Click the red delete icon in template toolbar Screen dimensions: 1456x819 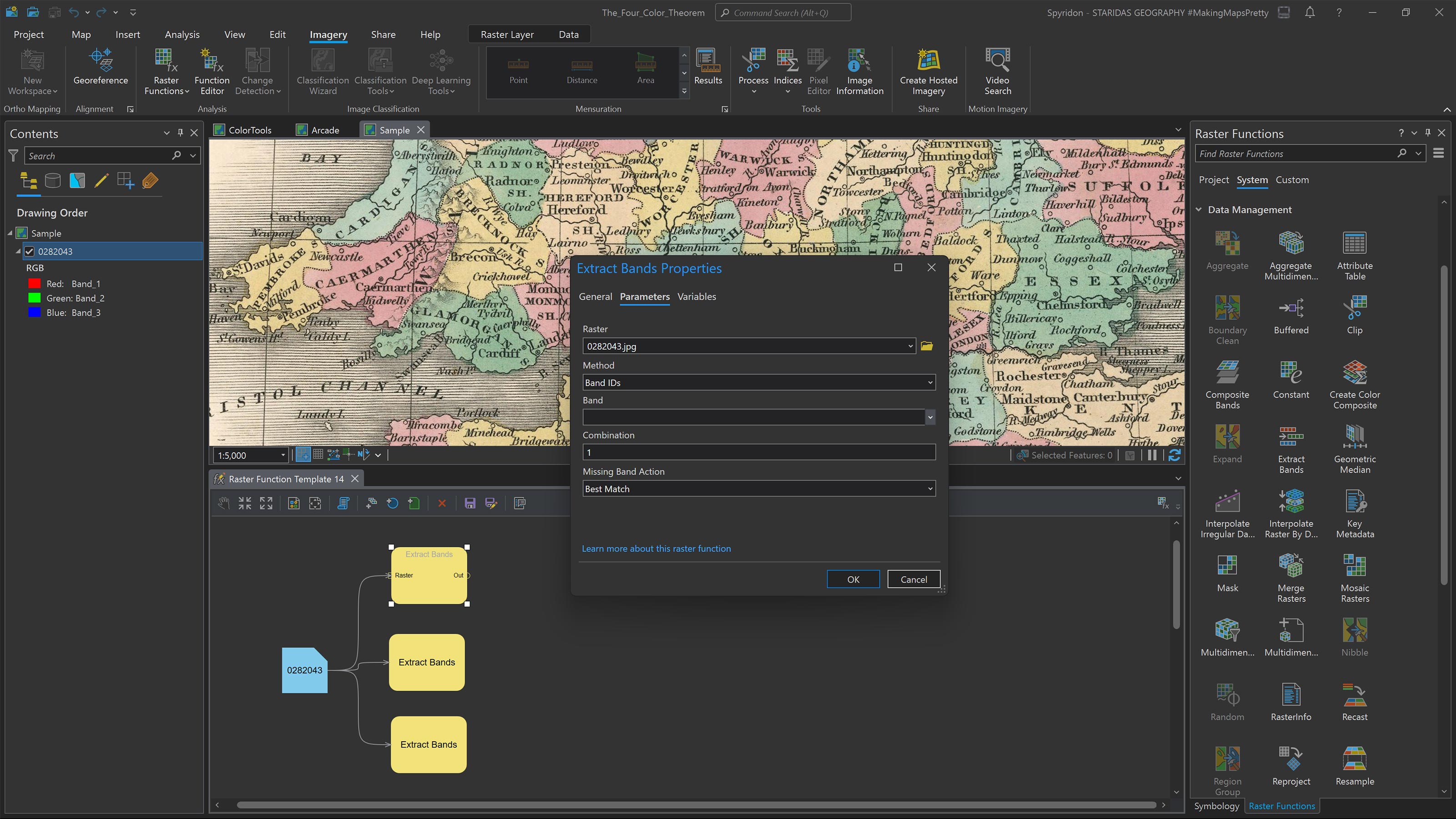tap(442, 503)
